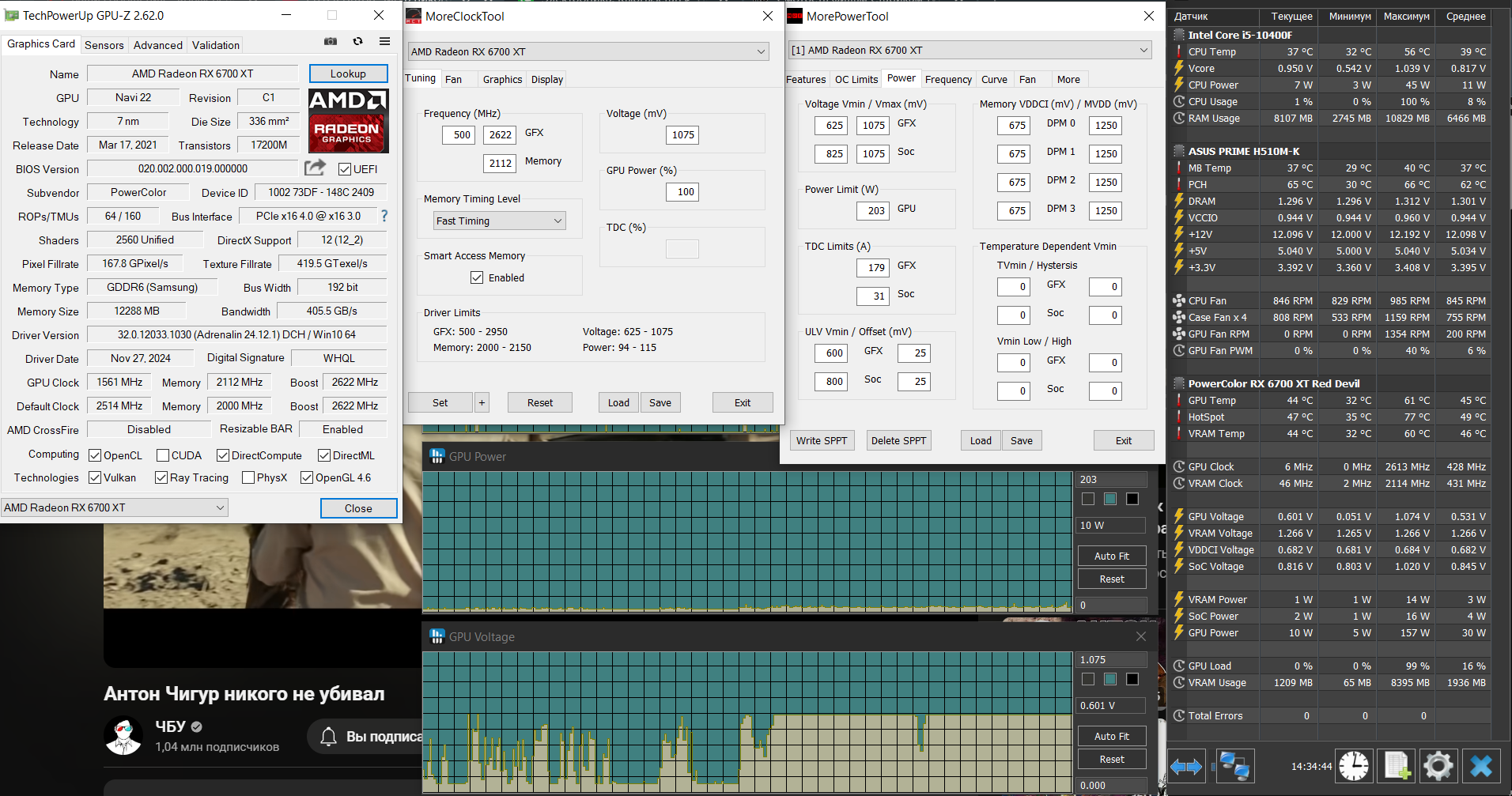Click the YouTube notification bell icon
Screen dimensions: 1512x796
(328, 737)
